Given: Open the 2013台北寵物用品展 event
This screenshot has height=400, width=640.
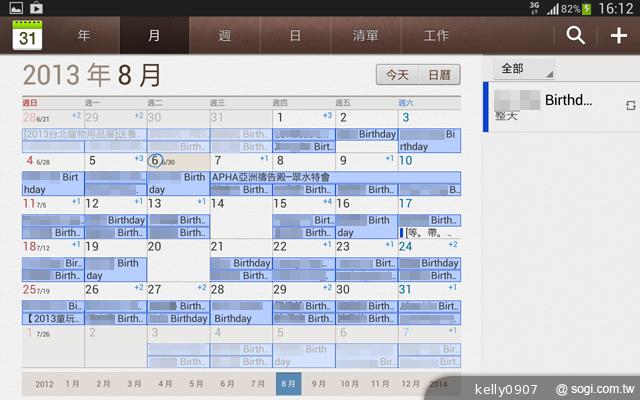Looking at the screenshot, I should coord(84,134).
